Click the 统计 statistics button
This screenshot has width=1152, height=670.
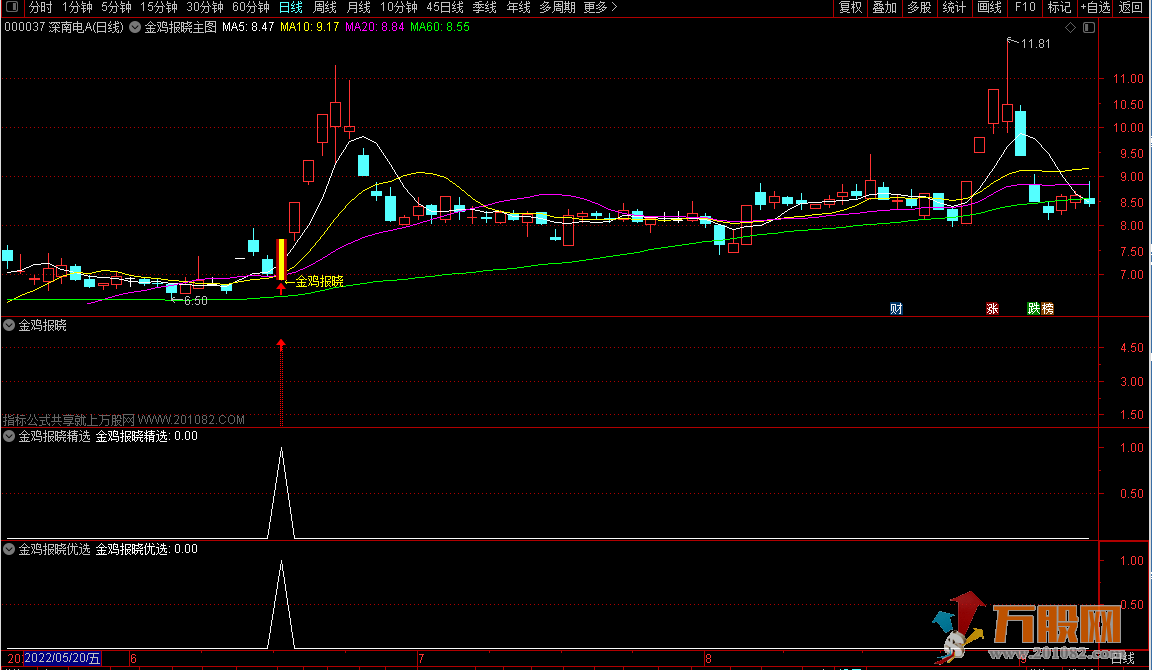[x=954, y=7]
